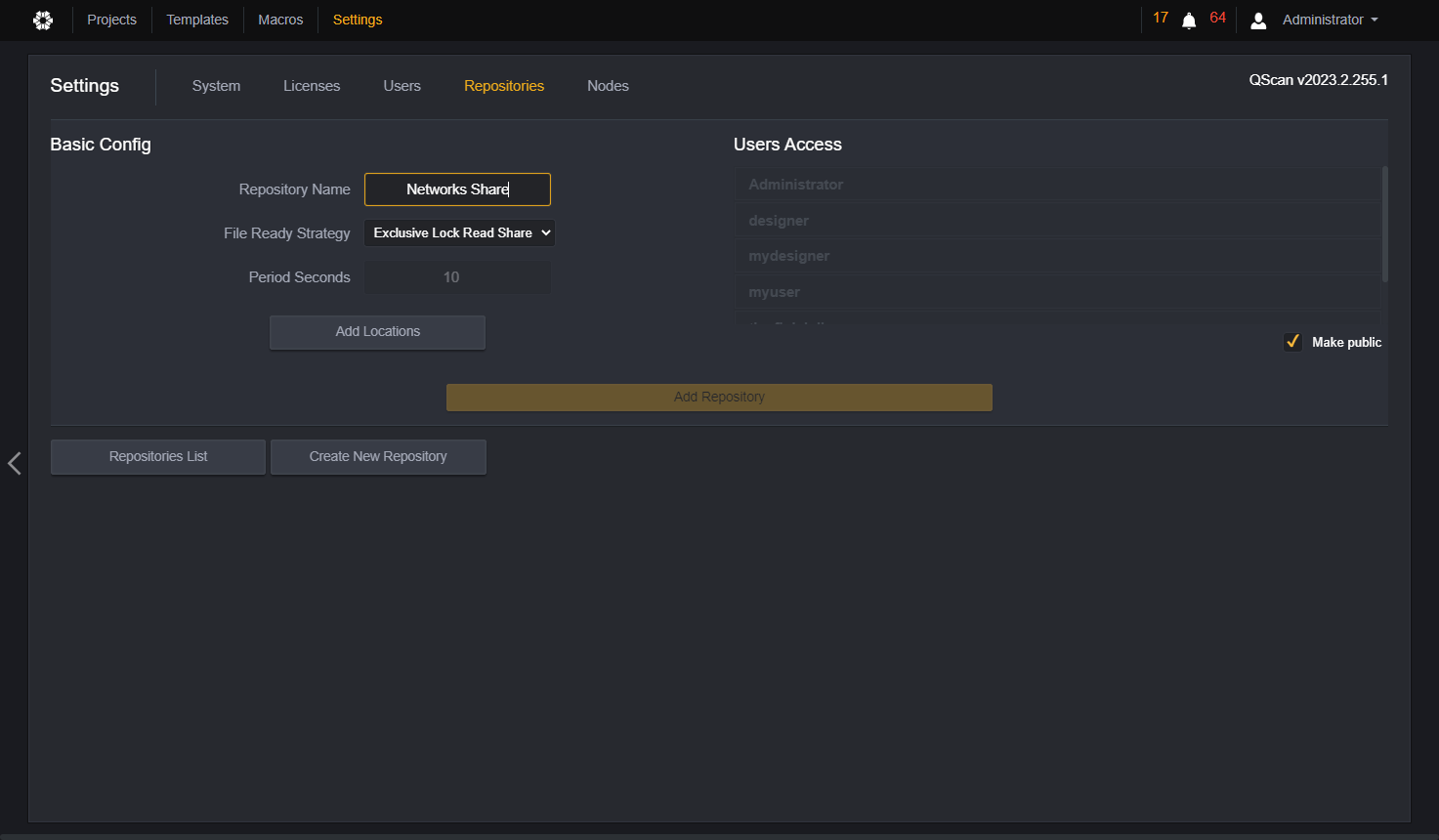Click the Users Access list scrollbar
Viewport: 1439px width, 840px height.
point(1384,225)
